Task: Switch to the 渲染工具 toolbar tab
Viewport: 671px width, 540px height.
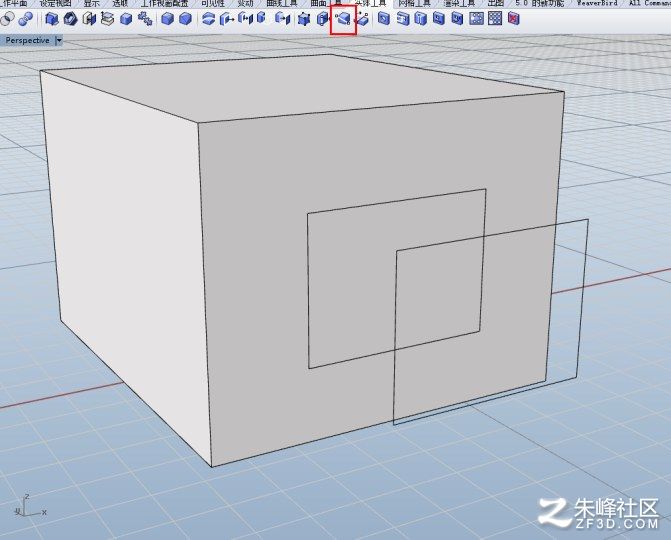Action: pyautogui.click(x=459, y=3)
